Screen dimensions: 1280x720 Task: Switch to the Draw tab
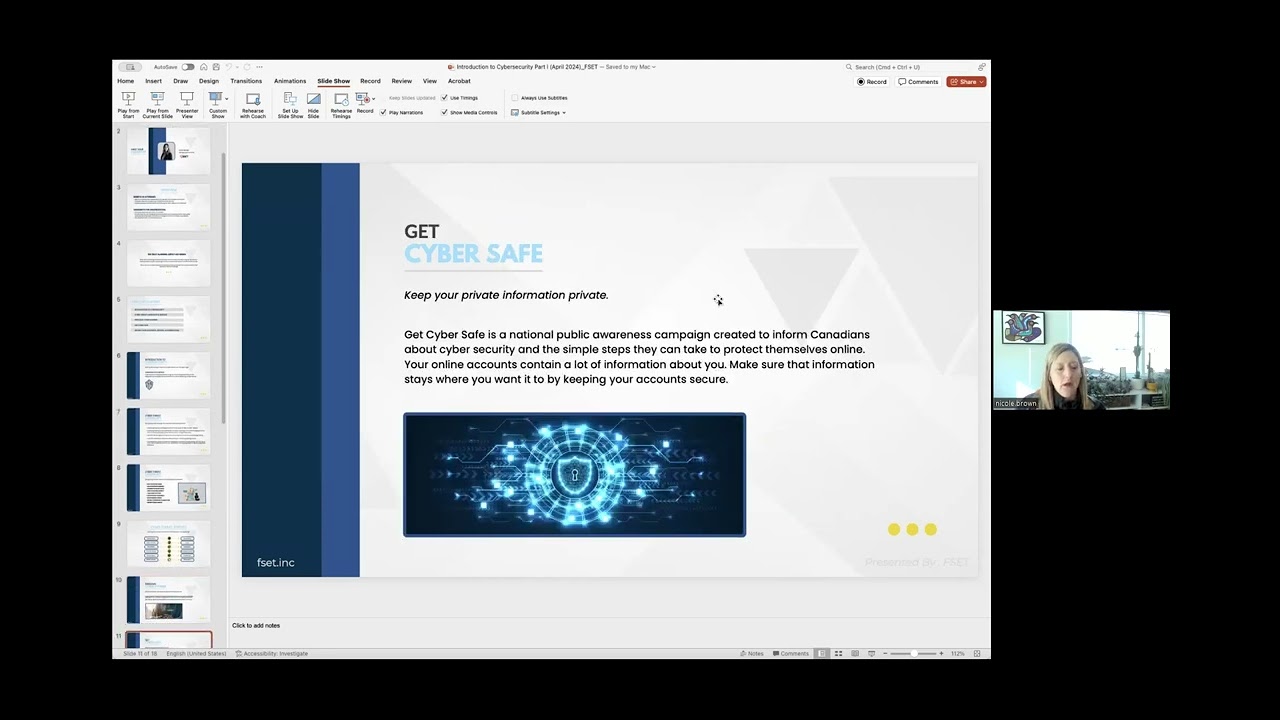point(180,81)
